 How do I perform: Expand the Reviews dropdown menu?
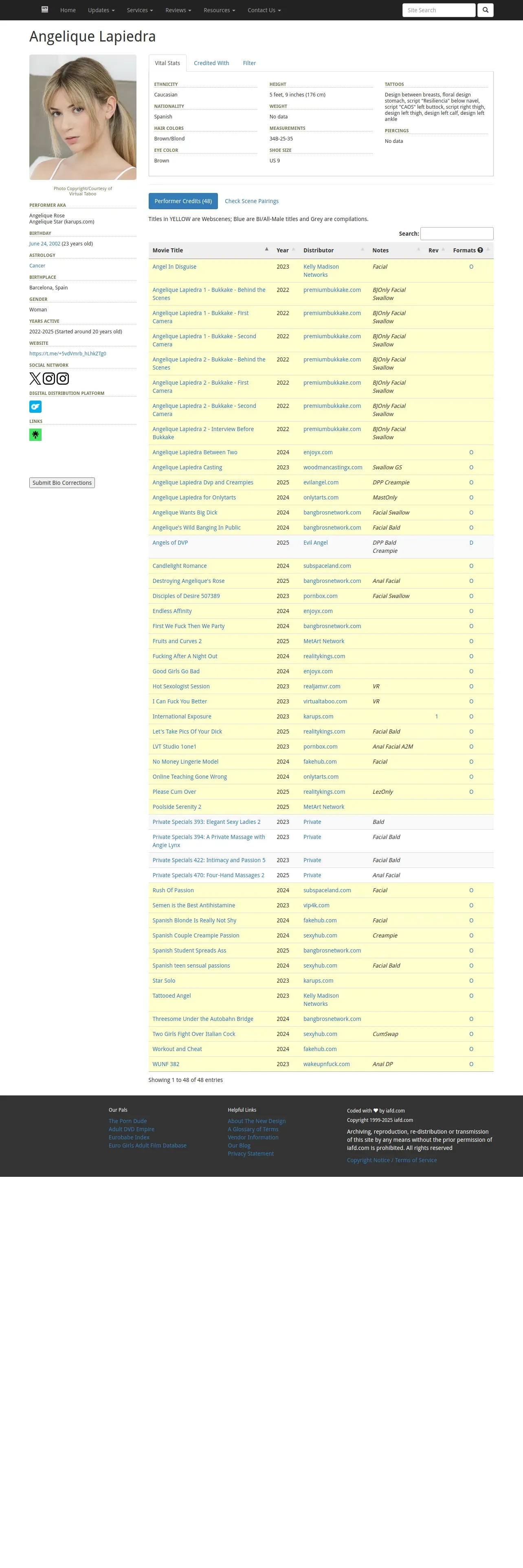click(x=178, y=10)
